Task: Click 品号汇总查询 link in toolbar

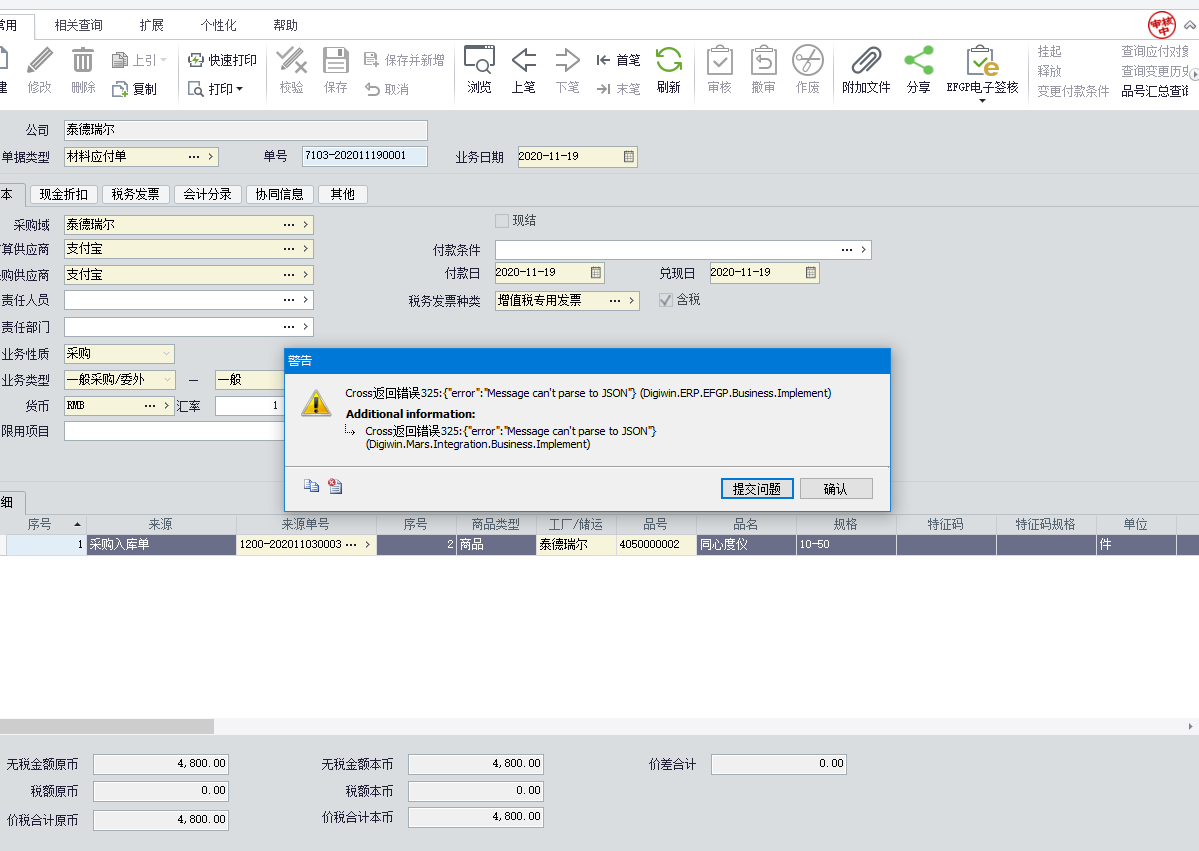Action: (x=1155, y=91)
